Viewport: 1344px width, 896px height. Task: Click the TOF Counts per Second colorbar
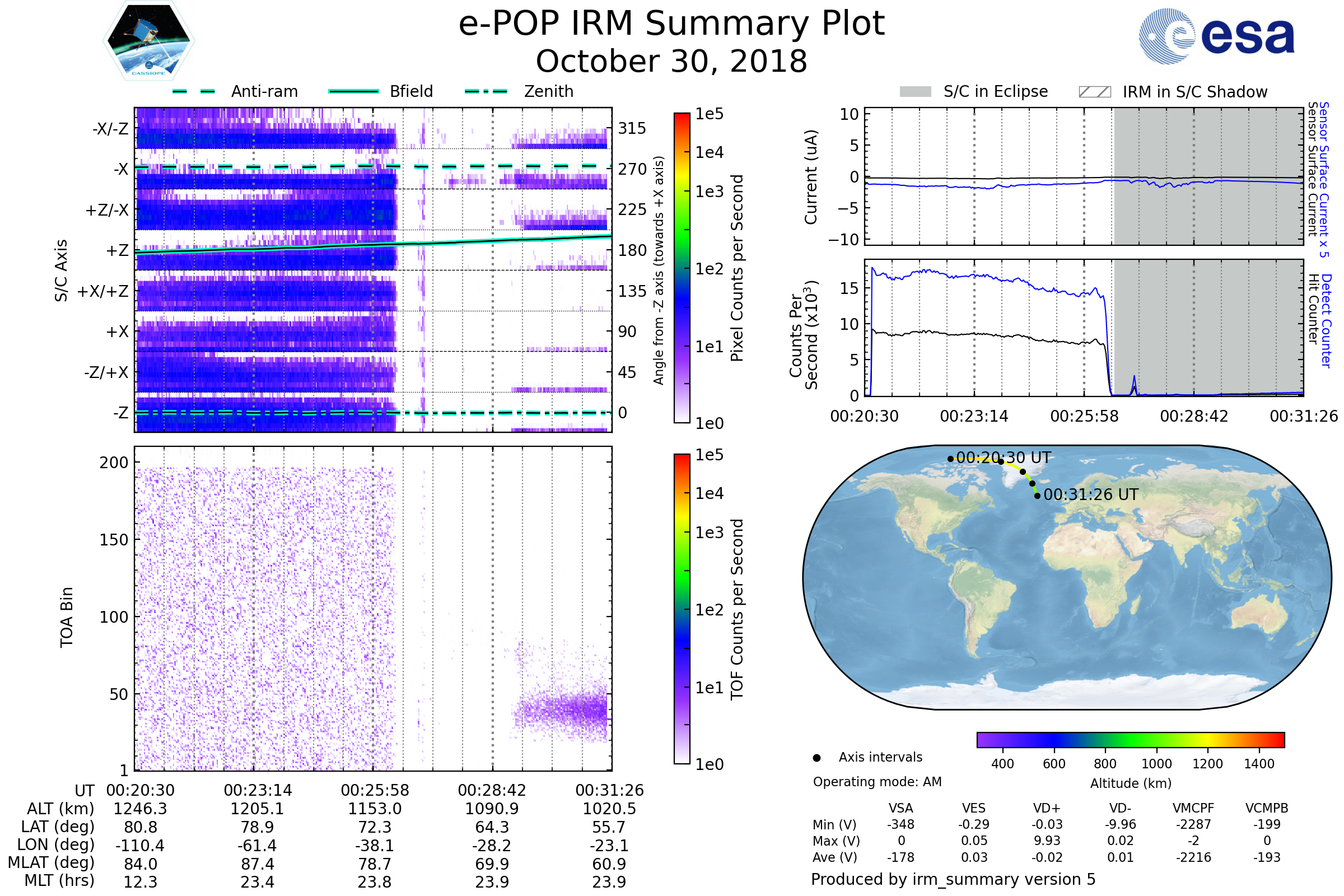(x=682, y=609)
